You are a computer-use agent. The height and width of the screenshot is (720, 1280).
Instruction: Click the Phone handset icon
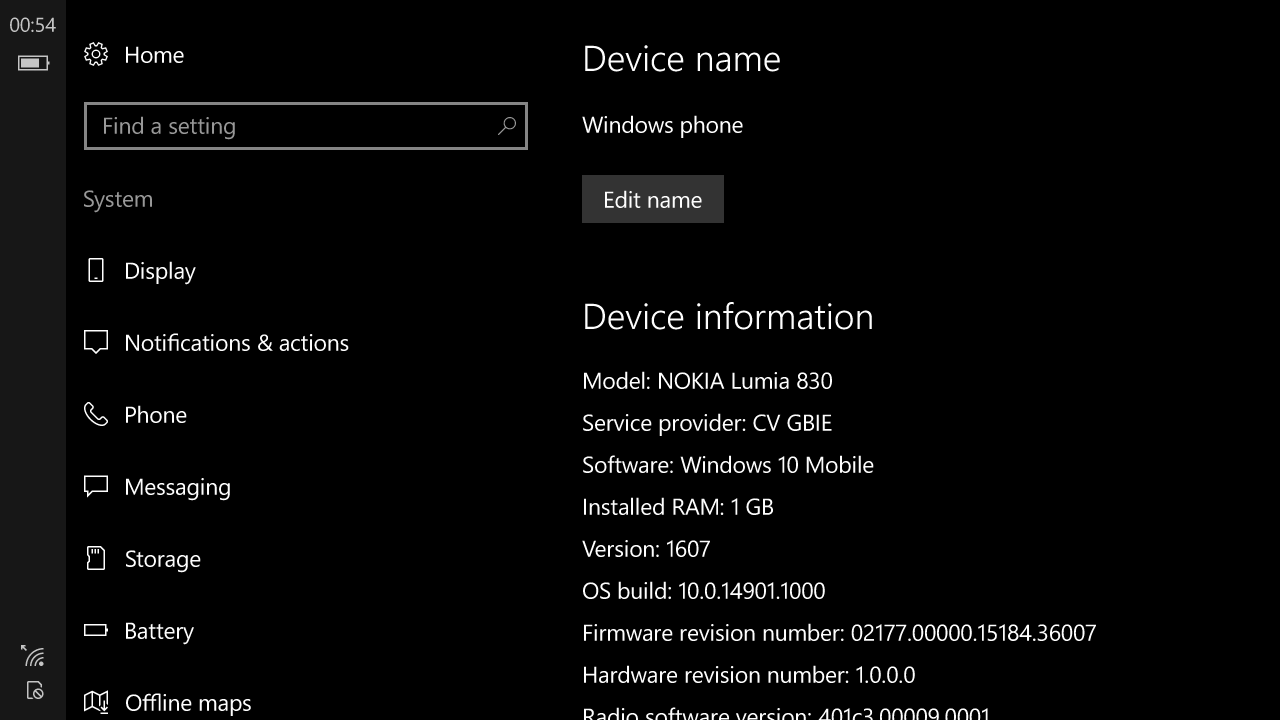coord(96,415)
